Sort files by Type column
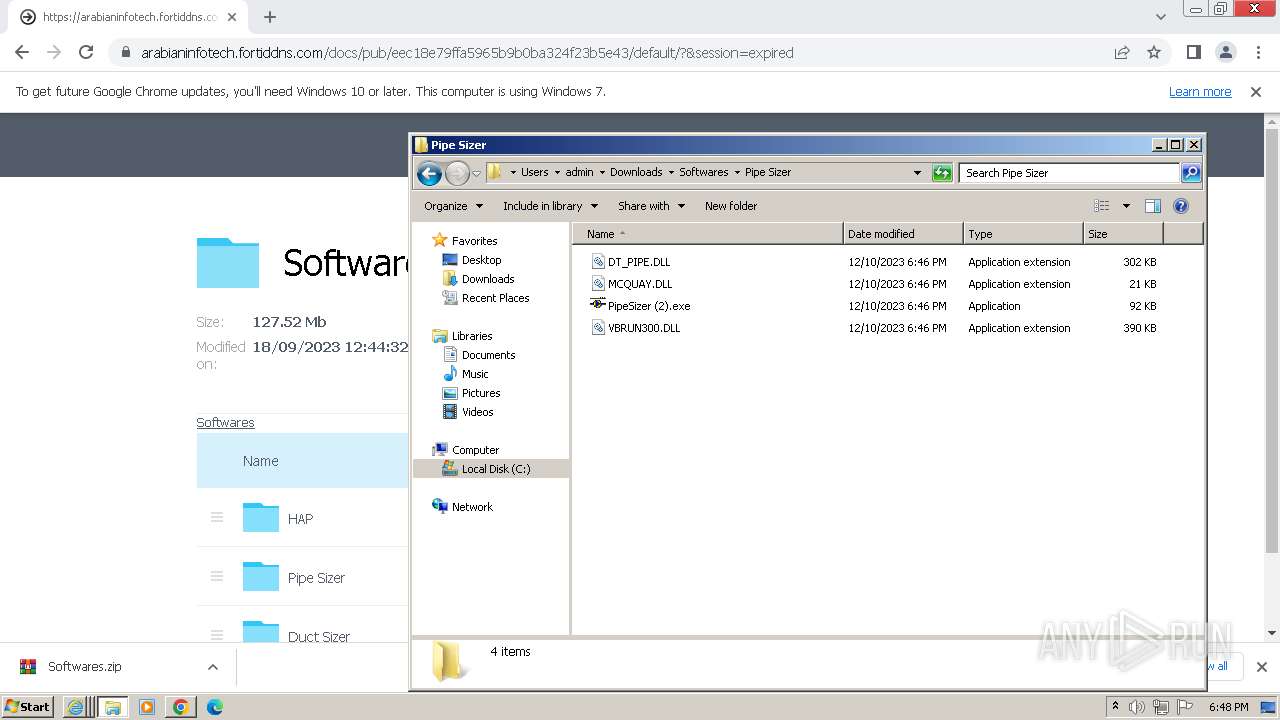The width and height of the screenshot is (1280, 720). pyautogui.click(x=1023, y=234)
